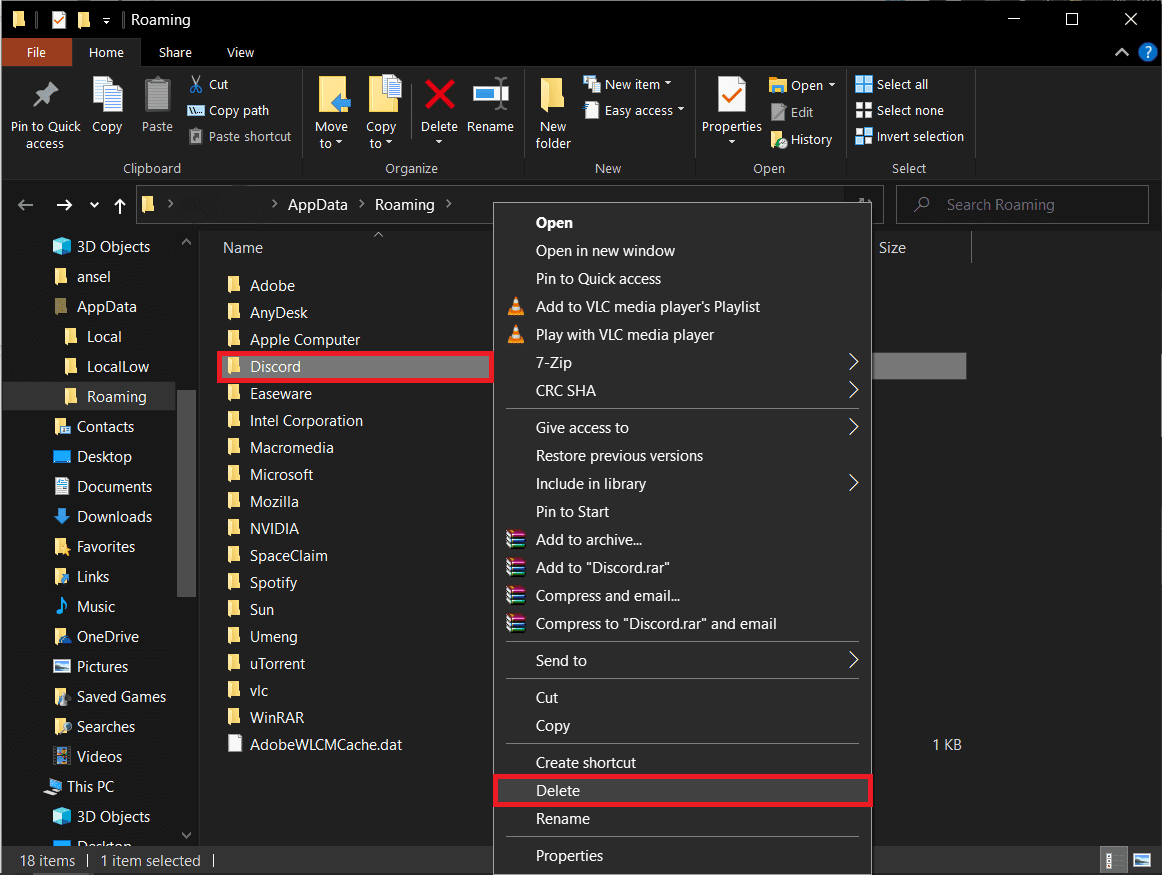
Task: Click the blue Help question mark icon
Action: click(x=1148, y=53)
